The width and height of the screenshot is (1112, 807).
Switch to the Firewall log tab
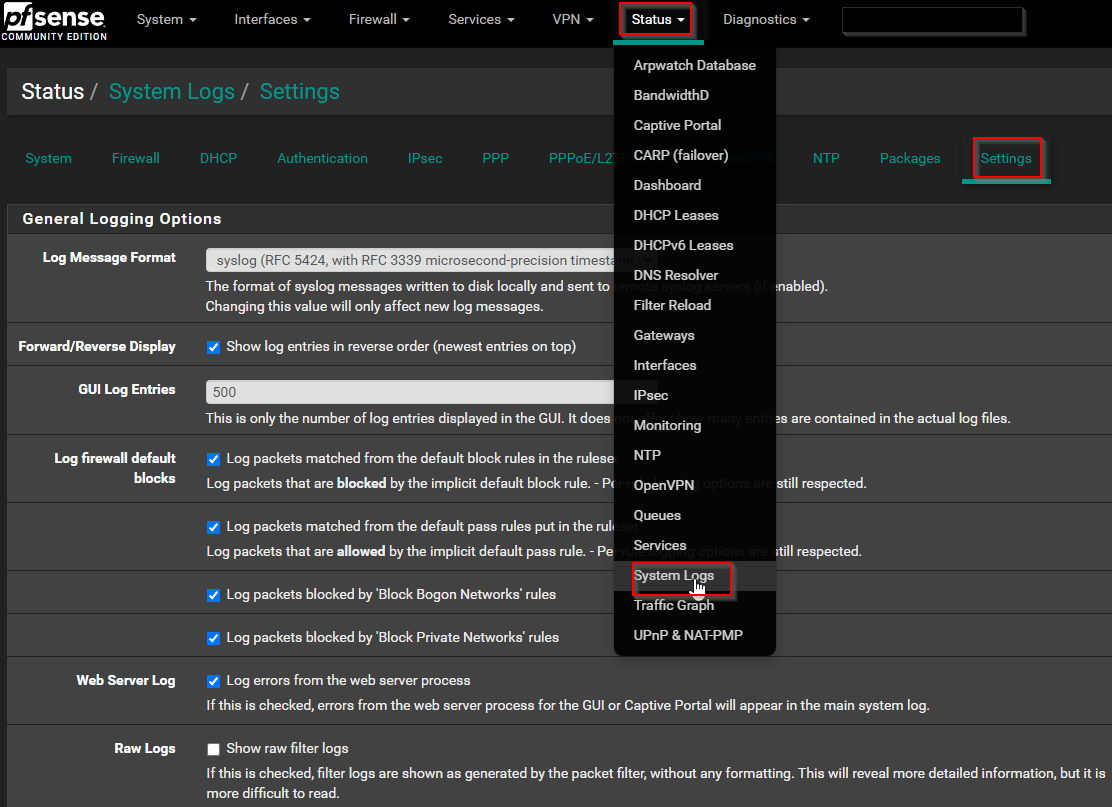pyautogui.click(x=135, y=158)
